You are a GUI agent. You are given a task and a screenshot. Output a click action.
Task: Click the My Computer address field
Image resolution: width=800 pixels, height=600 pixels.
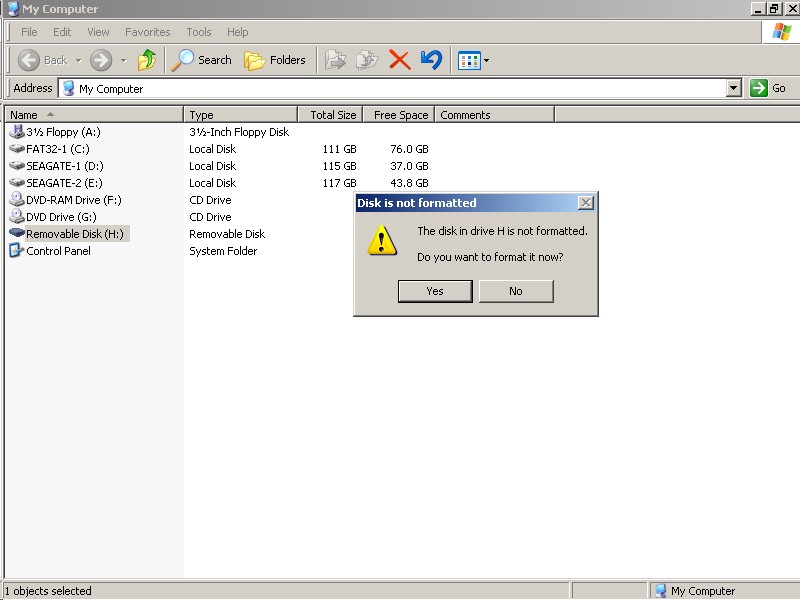400,88
